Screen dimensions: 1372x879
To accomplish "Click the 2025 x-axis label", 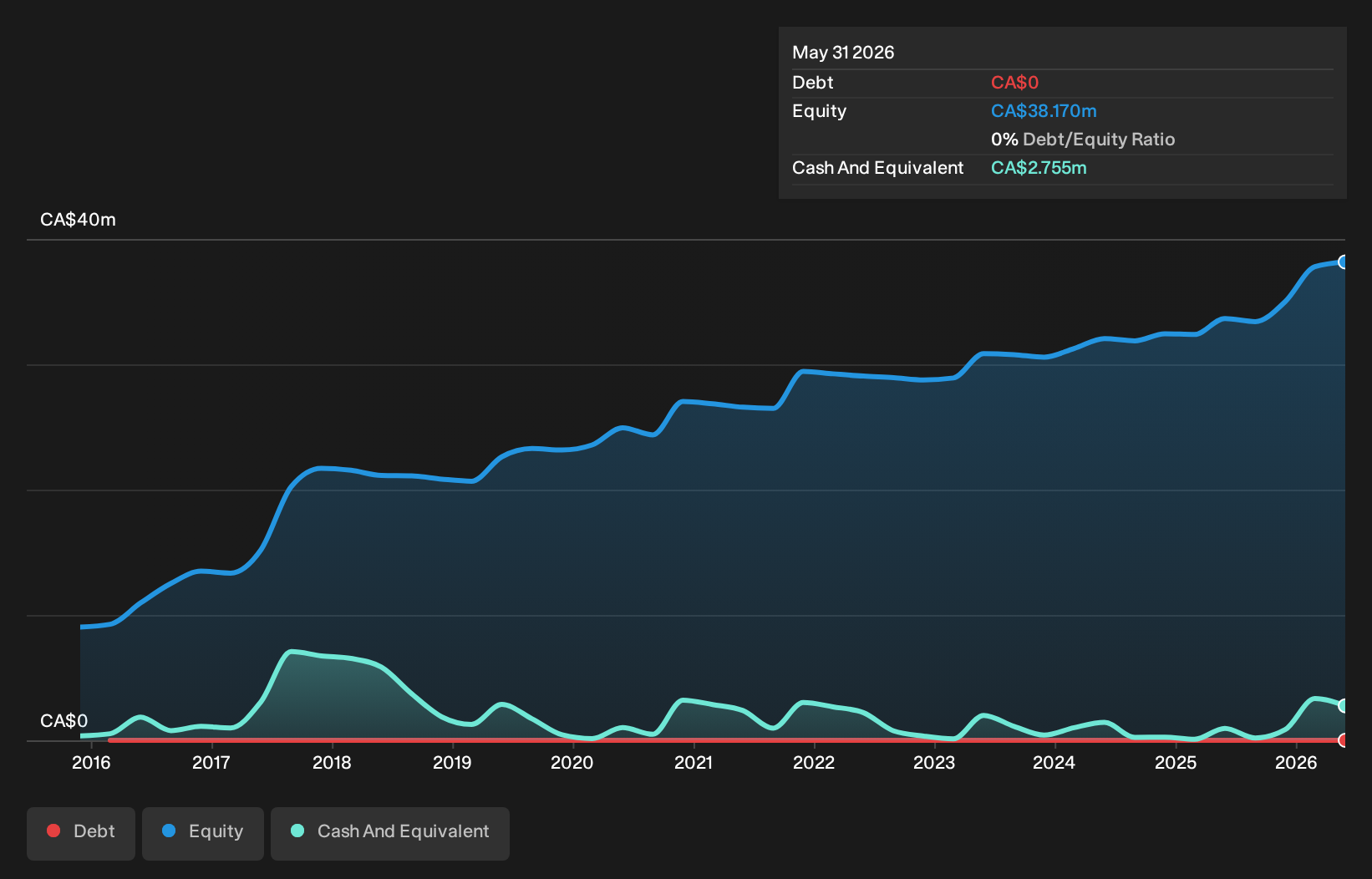I will (x=1176, y=763).
